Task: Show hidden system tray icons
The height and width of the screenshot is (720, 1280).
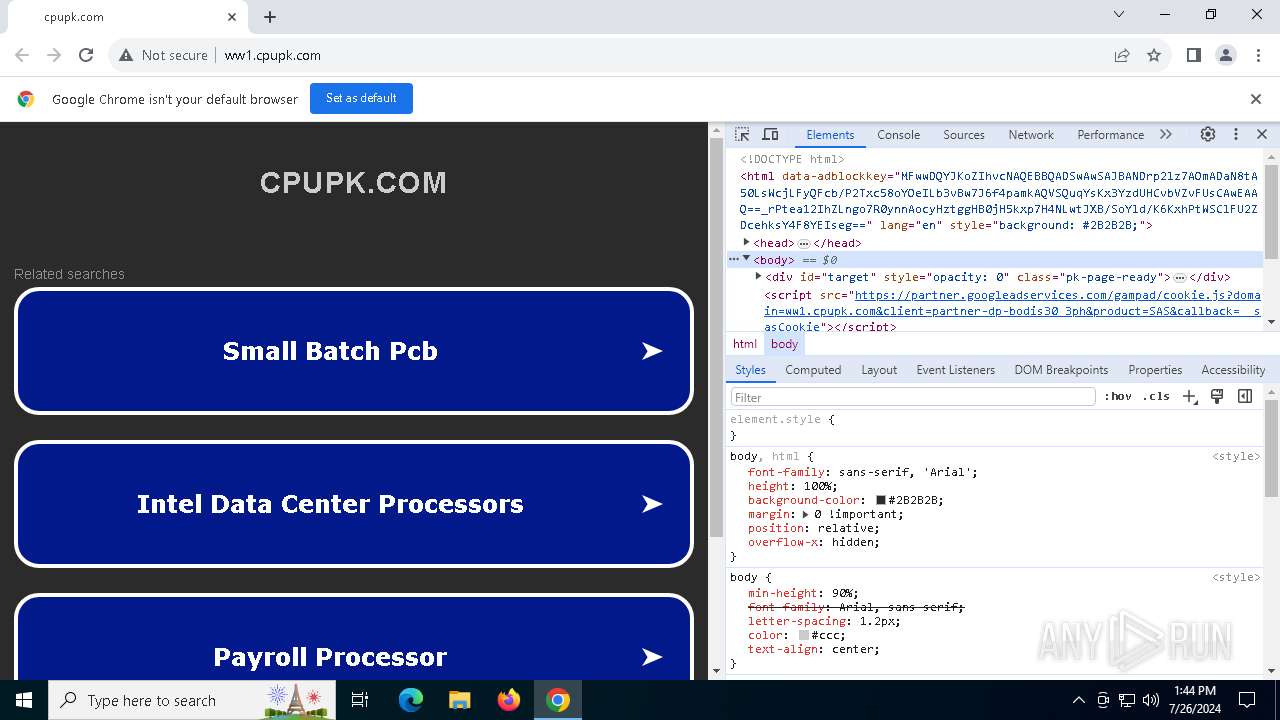Action: tap(1078, 700)
